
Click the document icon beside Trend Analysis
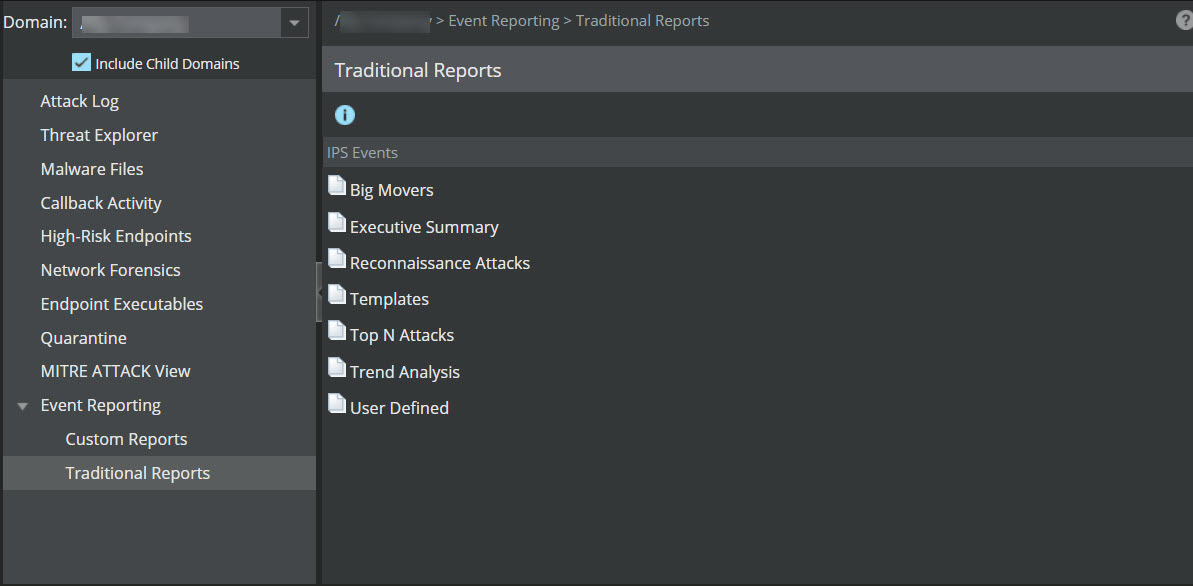point(336,368)
